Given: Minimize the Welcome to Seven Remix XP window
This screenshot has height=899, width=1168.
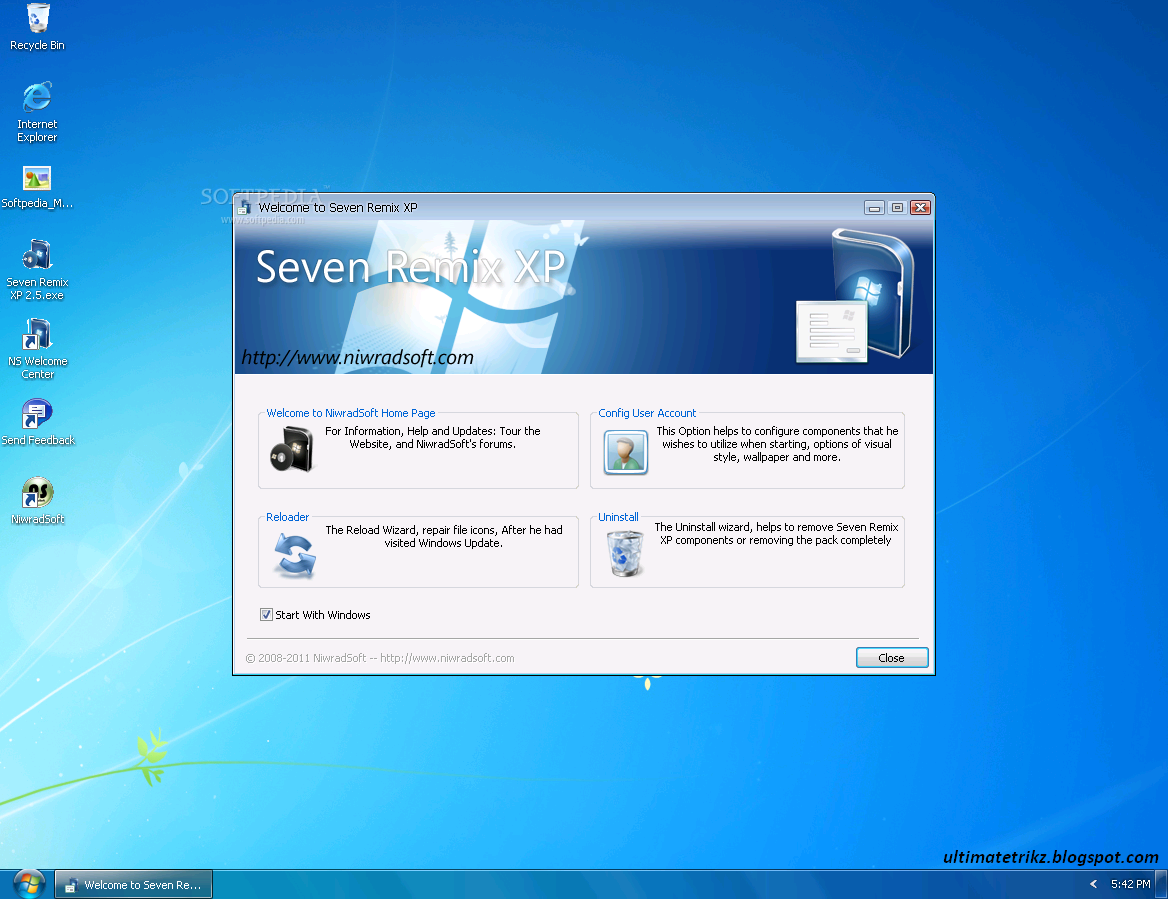Looking at the screenshot, I should 875,208.
